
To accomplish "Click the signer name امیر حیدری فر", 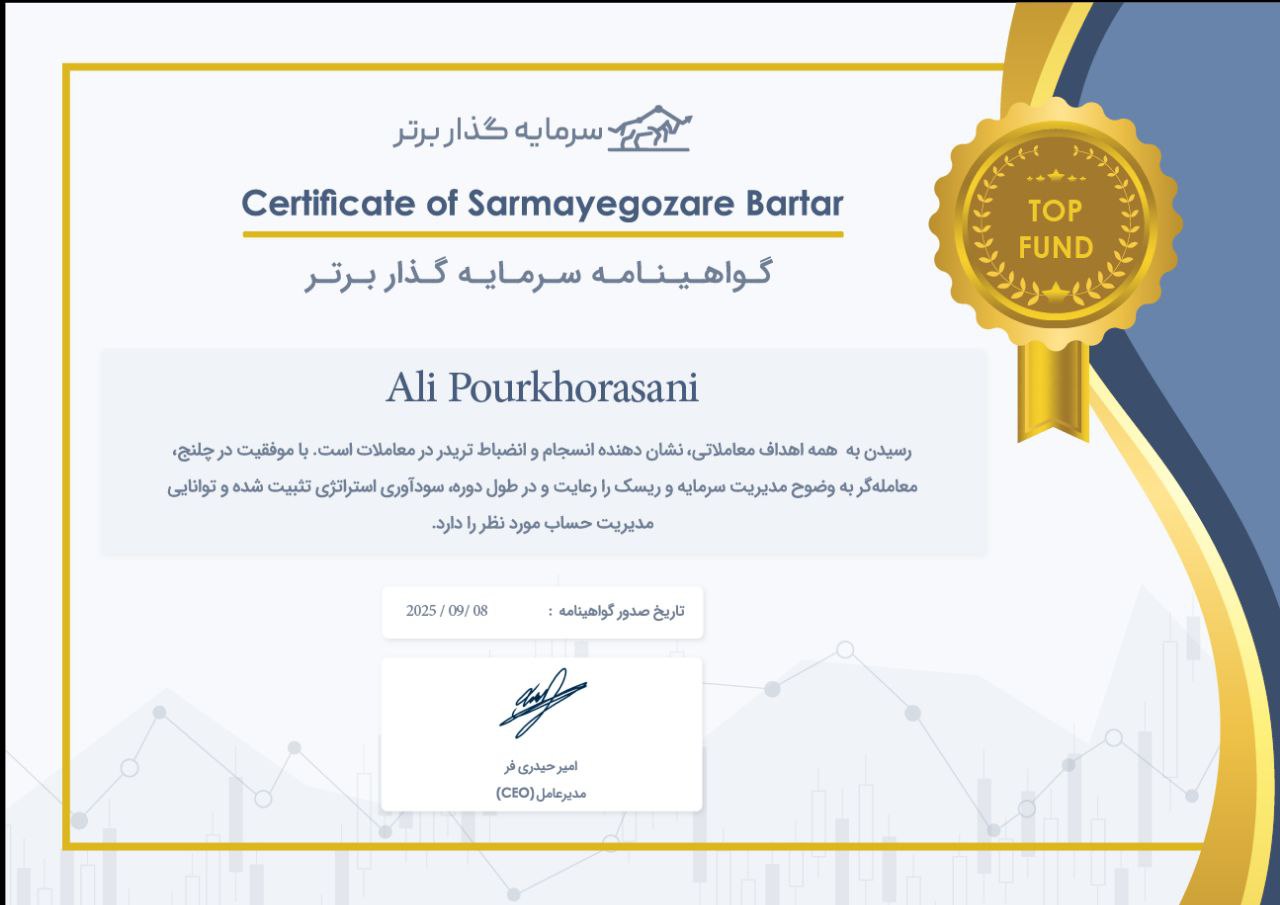I will (542, 767).
